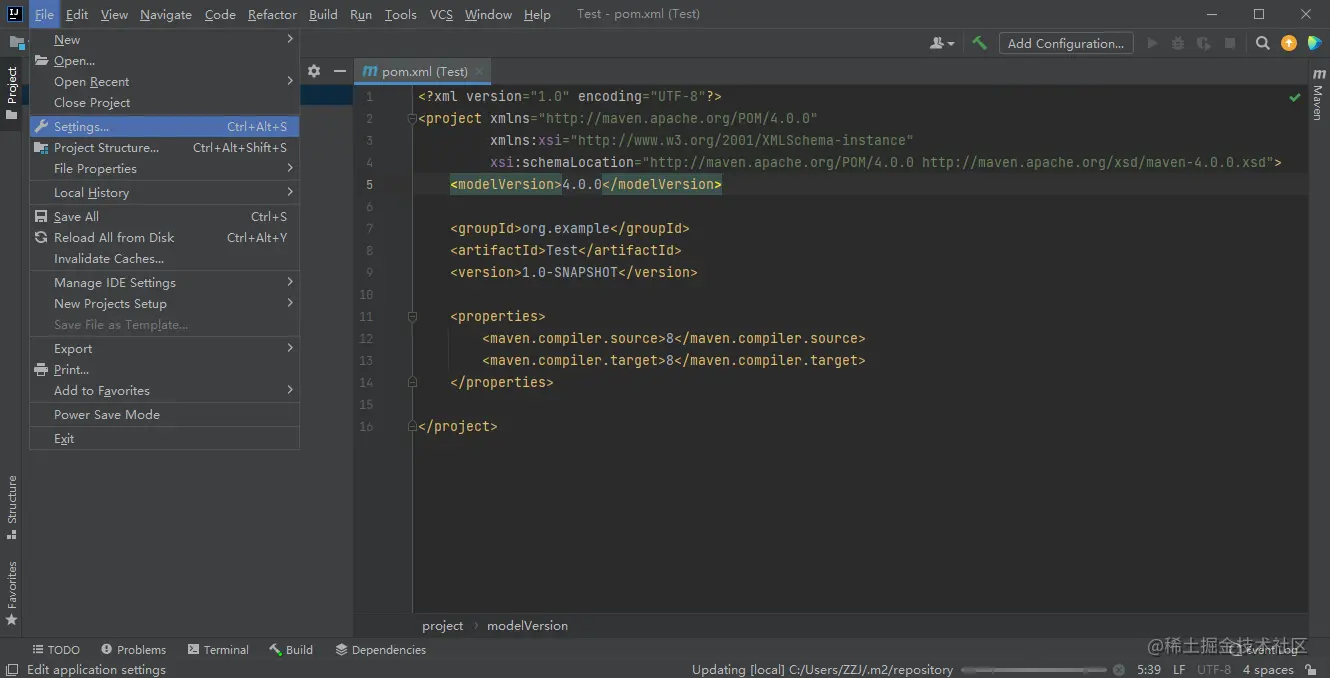Image resolution: width=1330 pixels, height=678 pixels.
Task: Click the colorful plugin logo icon in toolbar
Action: pos(1313,43)
